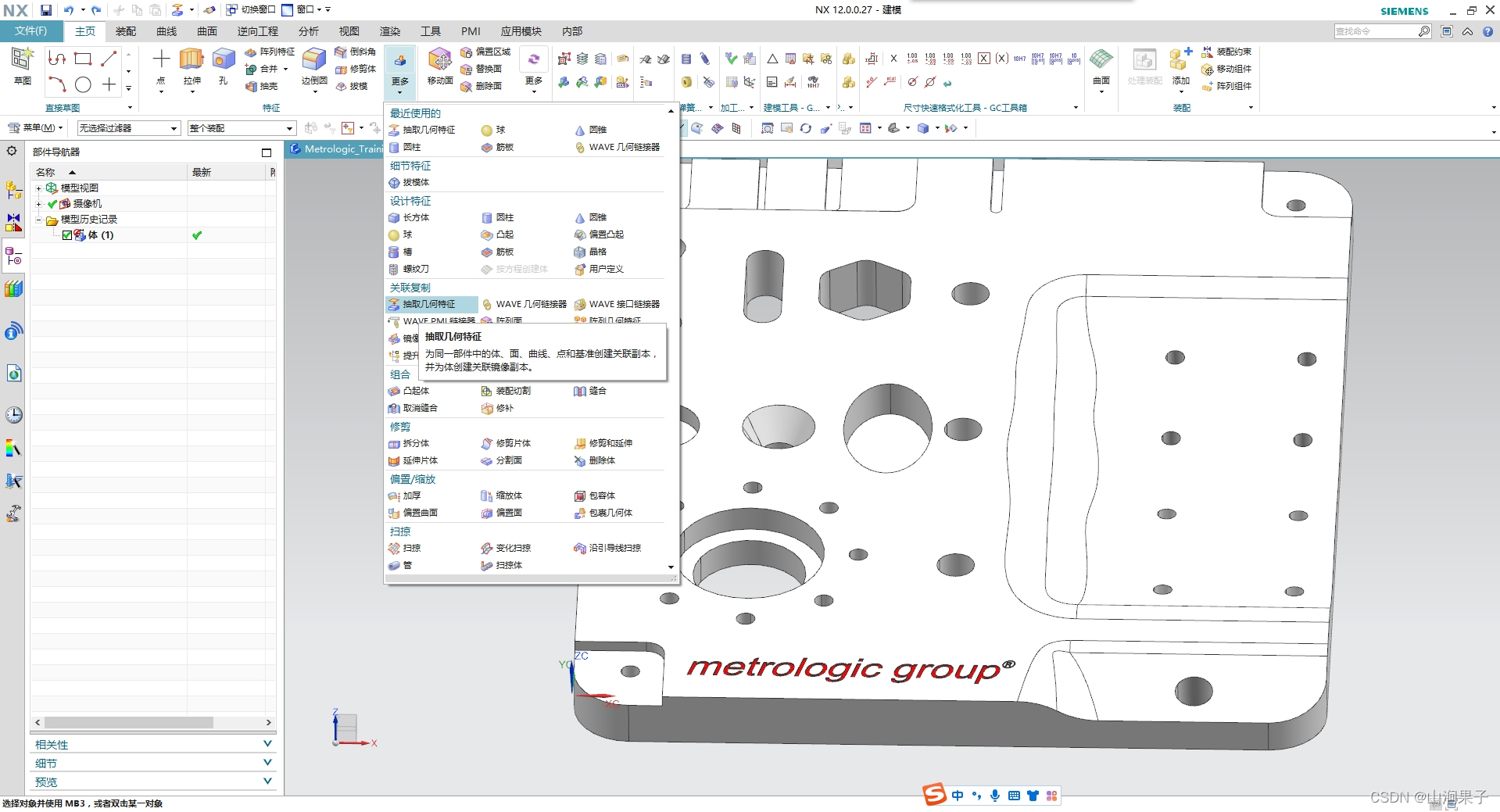Viewport: 1500px width, 812px height.
Task: Choose 抽壳 (Shell) in the feature group
Action: [262, 86]
